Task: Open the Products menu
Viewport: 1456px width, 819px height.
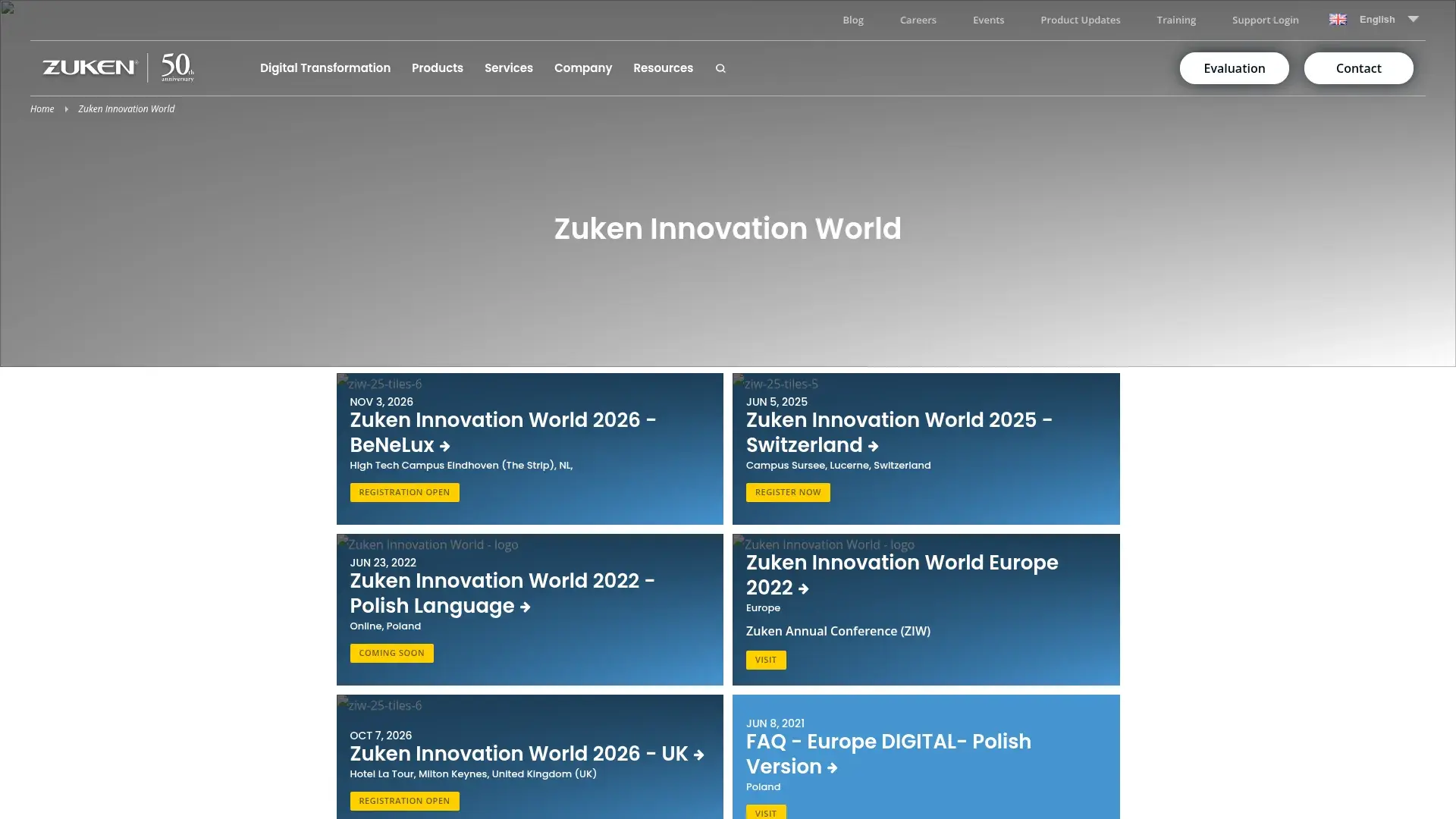Action: [438, 68]
